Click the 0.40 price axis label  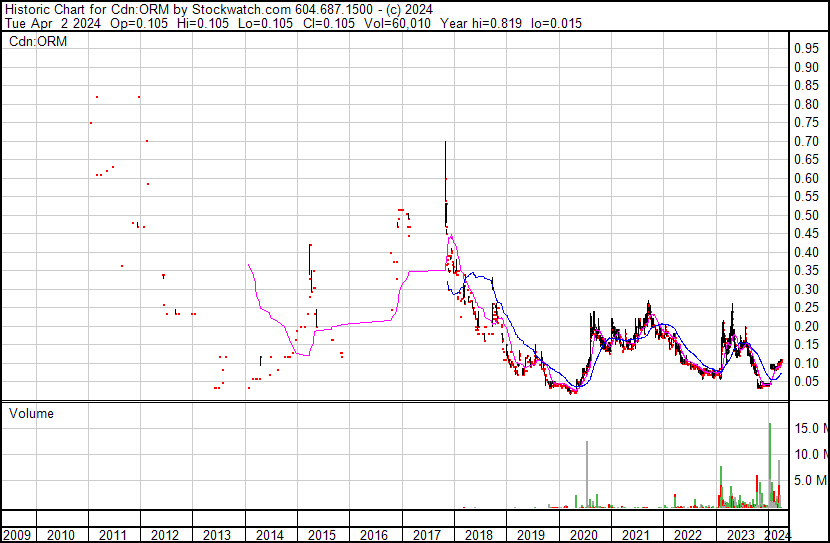807,252
